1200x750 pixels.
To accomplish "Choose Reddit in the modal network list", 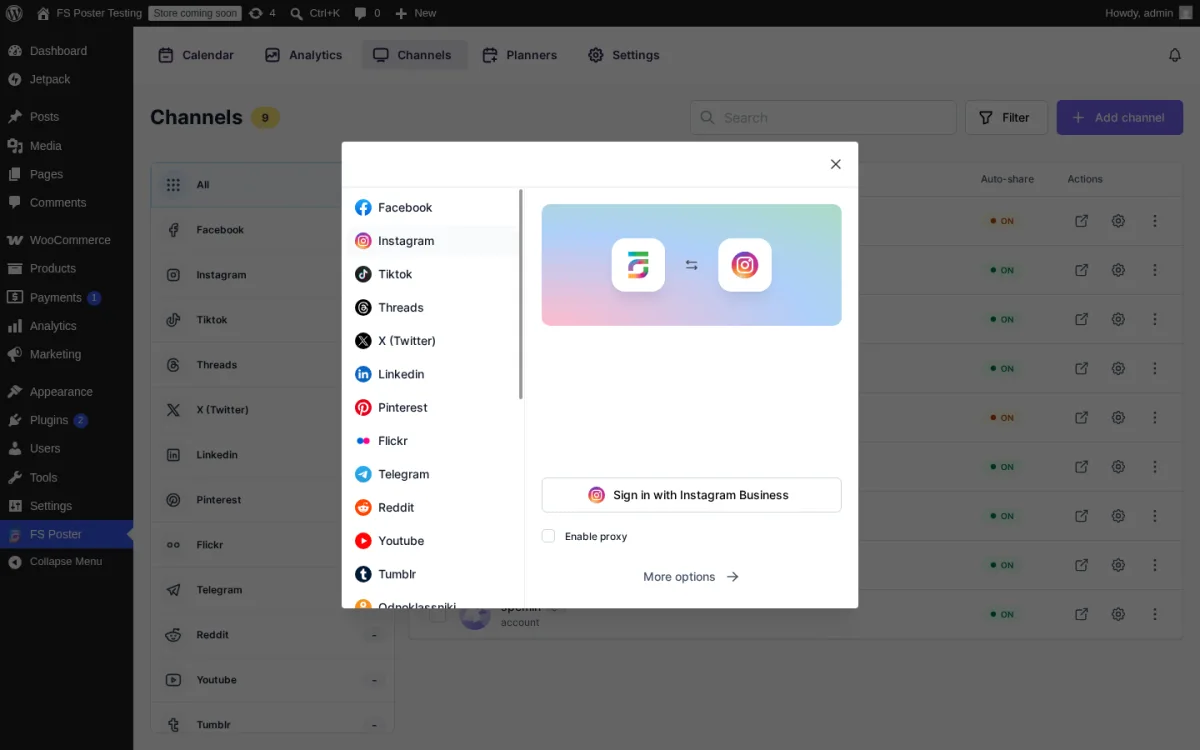I will (x=431, y=508).
